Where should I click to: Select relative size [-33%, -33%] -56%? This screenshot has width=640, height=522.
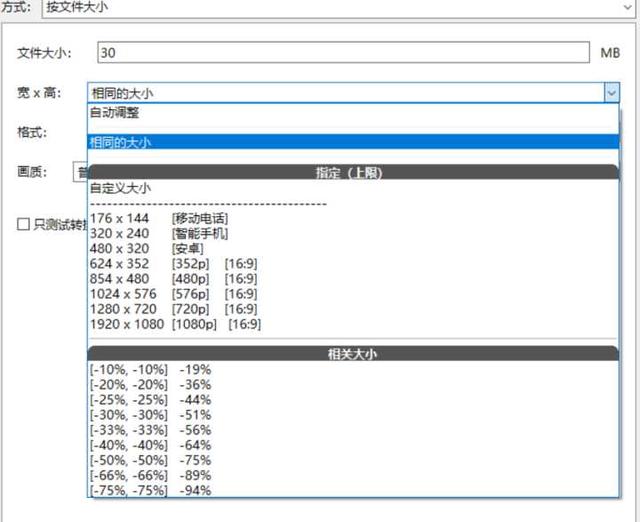pyautogui.click(x=353, y=430)
